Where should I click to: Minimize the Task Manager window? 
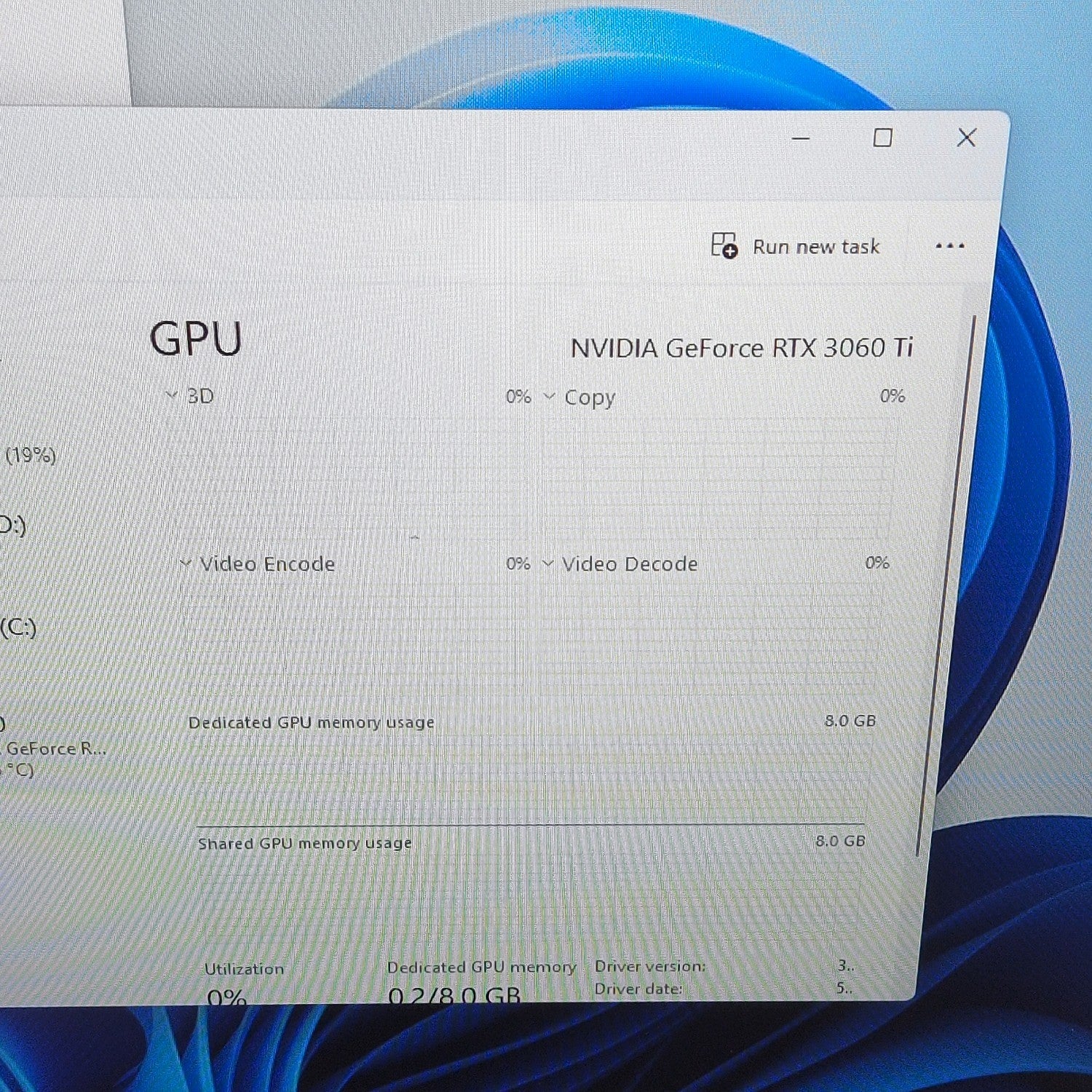coord(801,138)
